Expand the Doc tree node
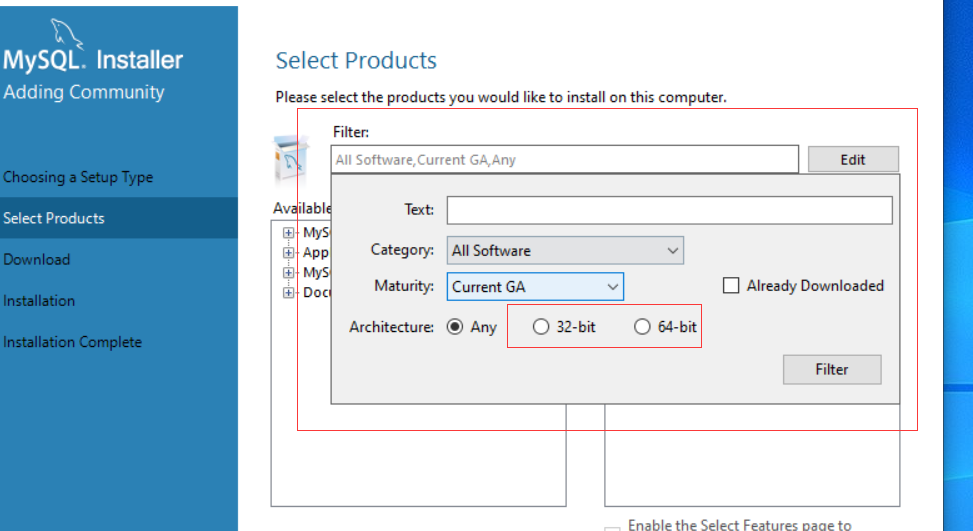This screenshot has width=973, height=531. (x=288, y=292)
